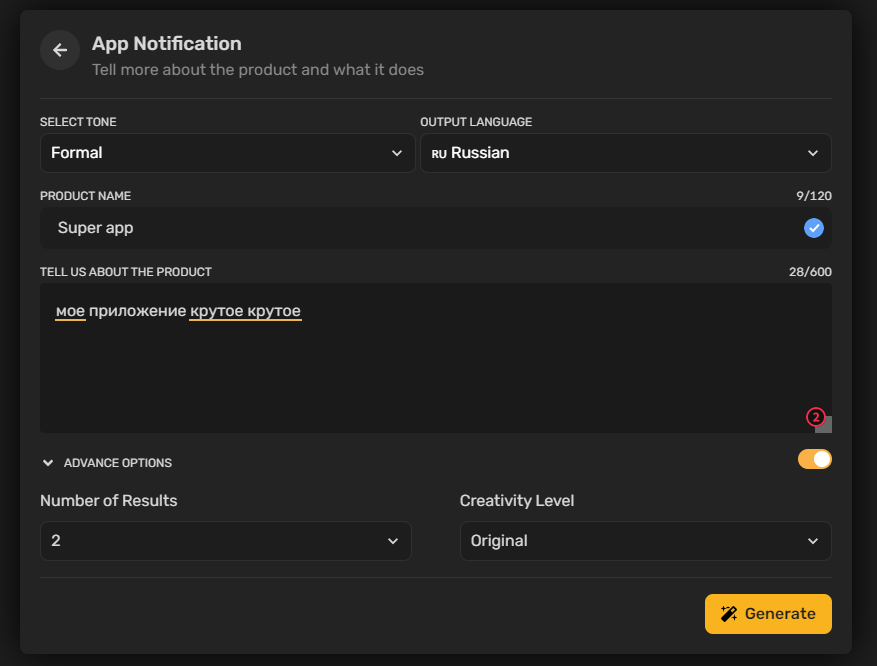
Task: Open the Number of Results dropdown
Action: tap(226, 541)
